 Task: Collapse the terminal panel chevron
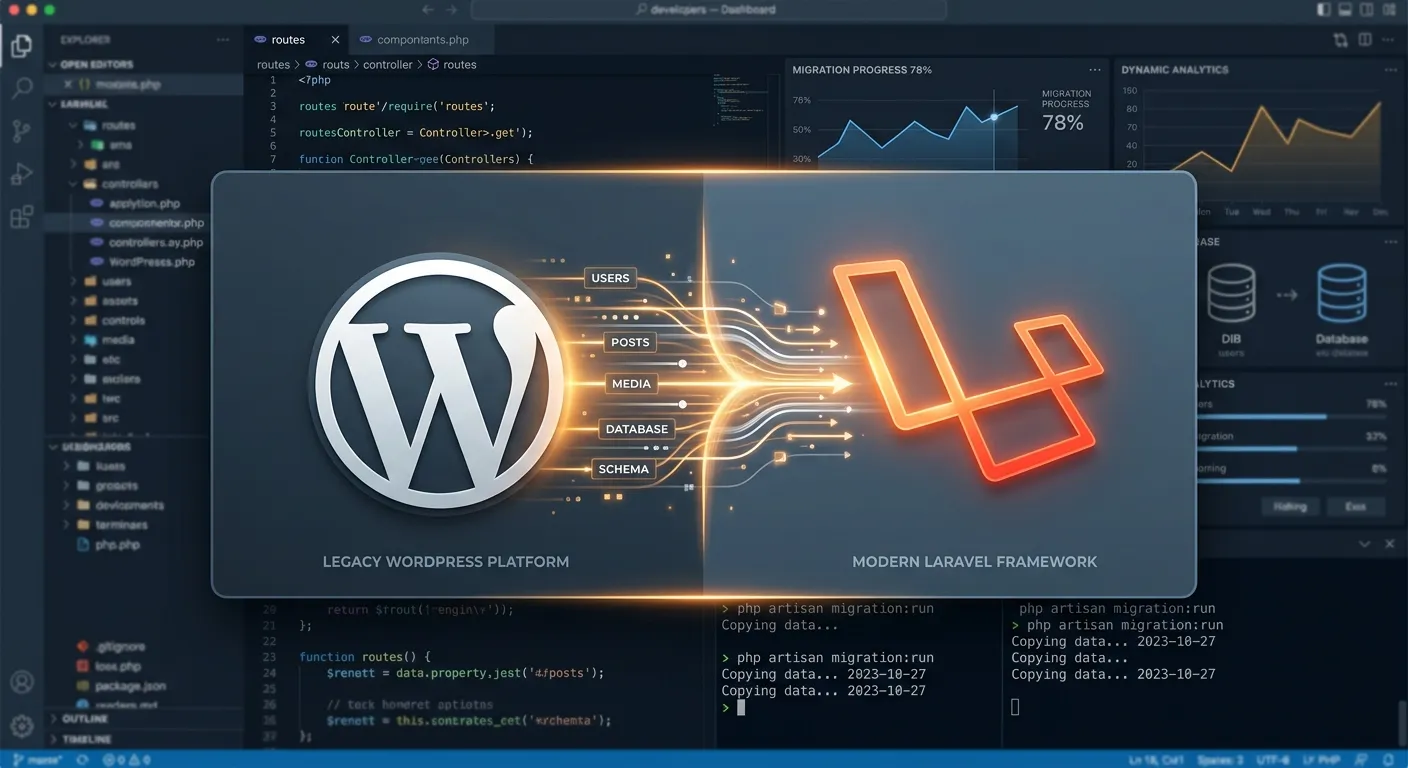click(x=1364, y=544)
